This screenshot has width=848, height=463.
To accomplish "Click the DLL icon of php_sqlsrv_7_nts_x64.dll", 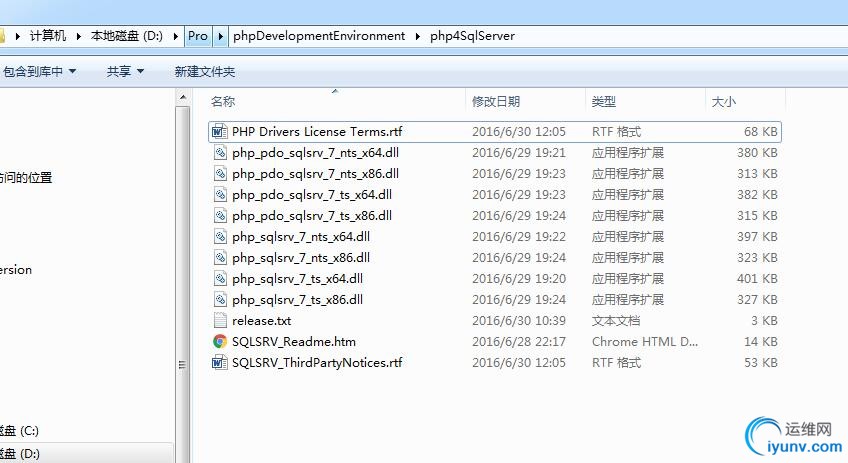I will point(220,236).
